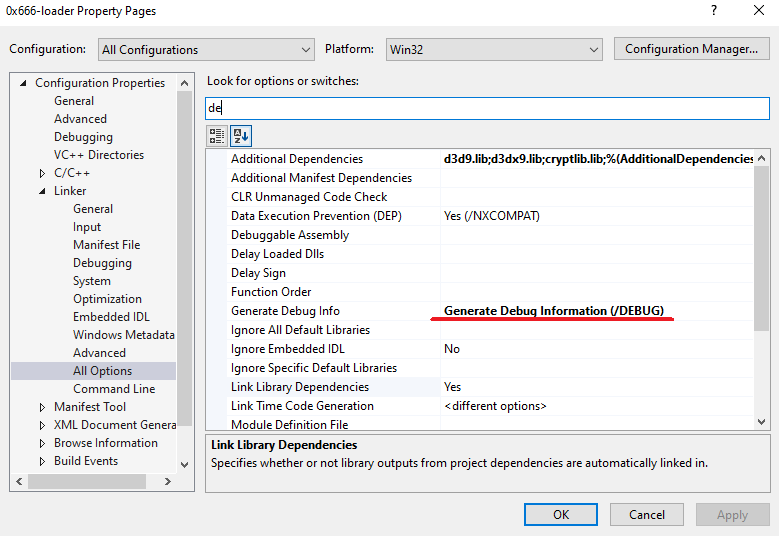779x536 pixels.
Task: Click the Additional Dependencies value field
Action: tap(597, 159)
